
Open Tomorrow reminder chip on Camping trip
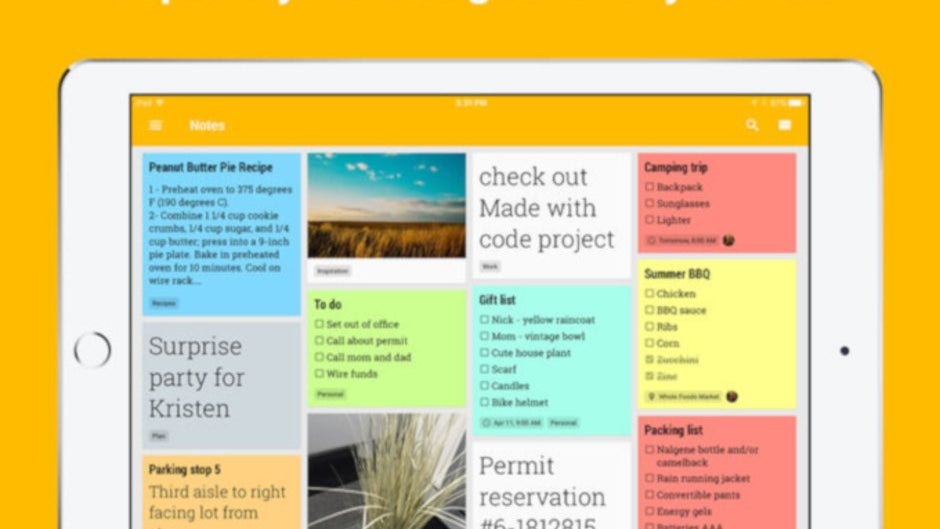pos(682,241)
